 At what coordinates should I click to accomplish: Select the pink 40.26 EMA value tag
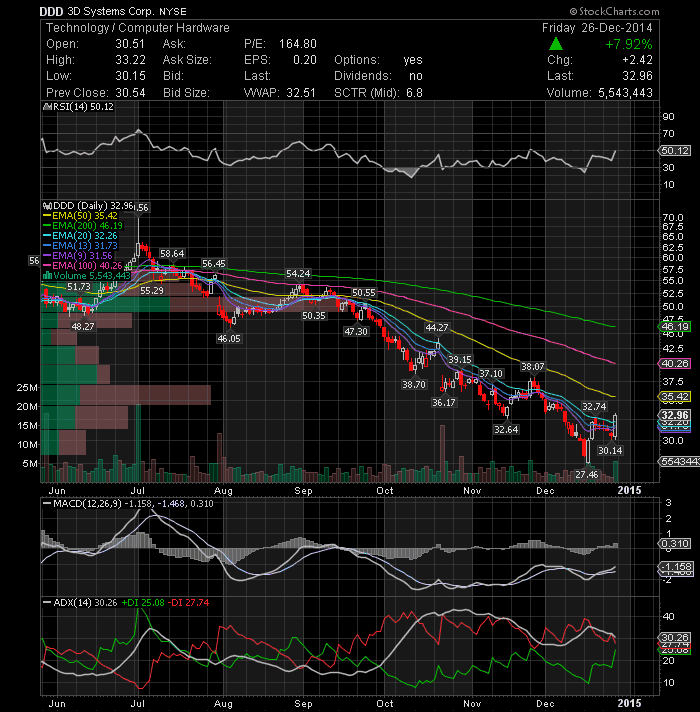pos(675,363)
